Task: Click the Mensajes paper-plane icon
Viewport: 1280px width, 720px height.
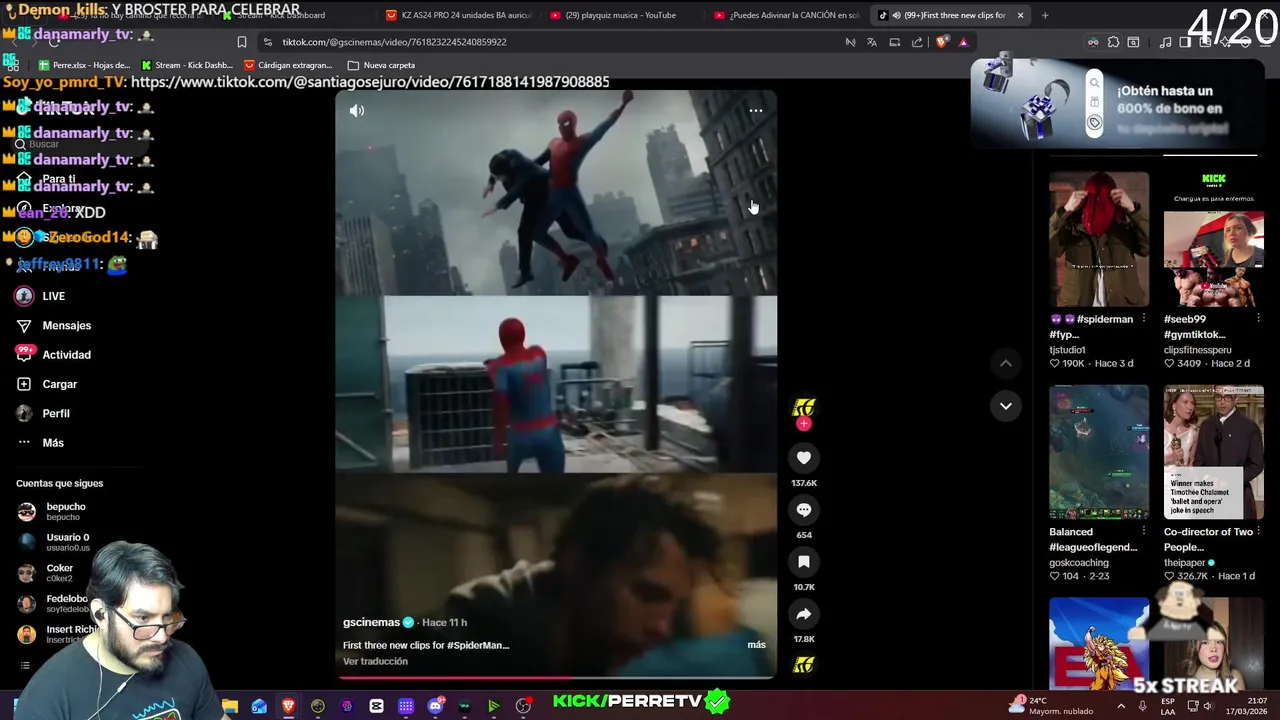Action: click(x=24, y=325)
